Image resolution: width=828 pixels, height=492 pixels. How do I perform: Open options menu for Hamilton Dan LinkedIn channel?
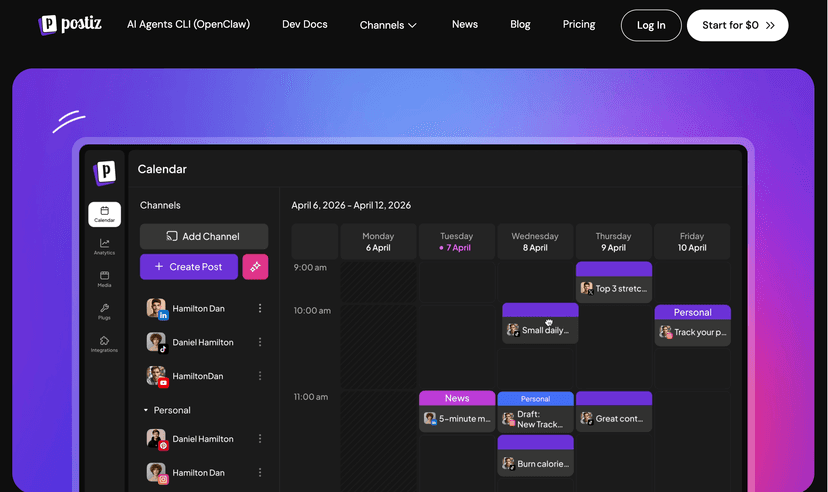click(x=260, y=308)
